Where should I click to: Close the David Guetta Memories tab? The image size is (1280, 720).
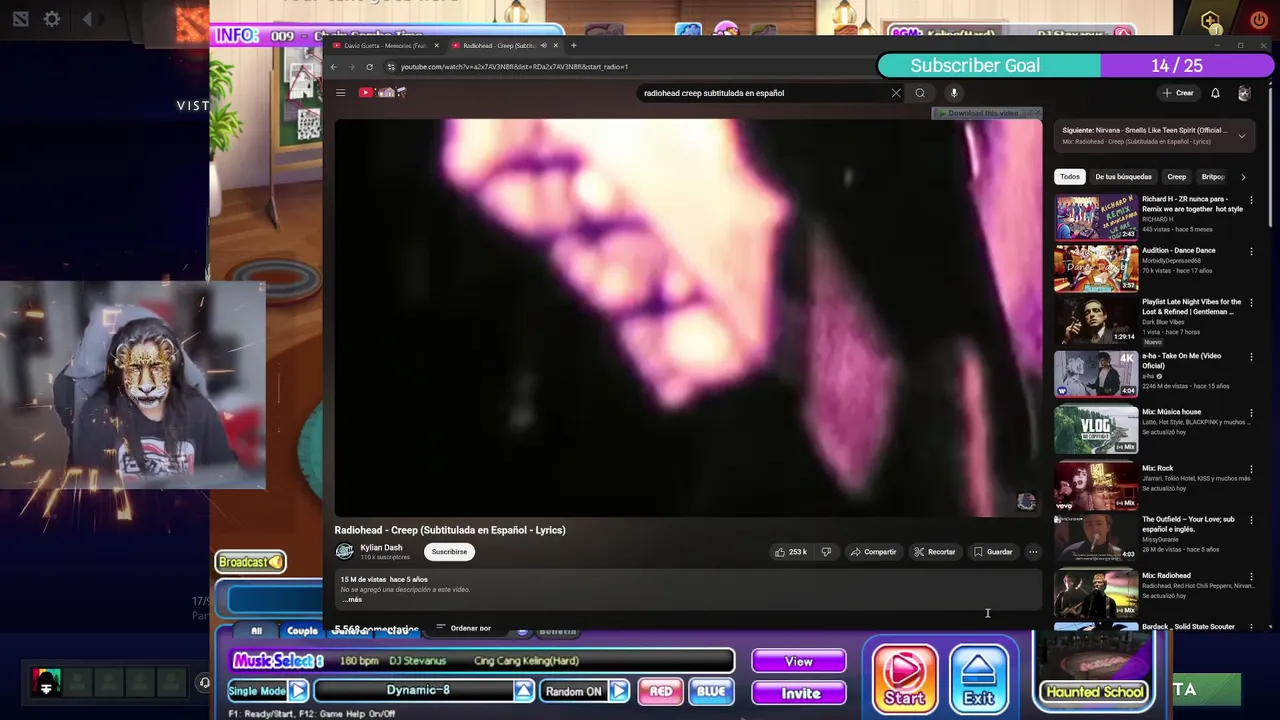[436, 45]
